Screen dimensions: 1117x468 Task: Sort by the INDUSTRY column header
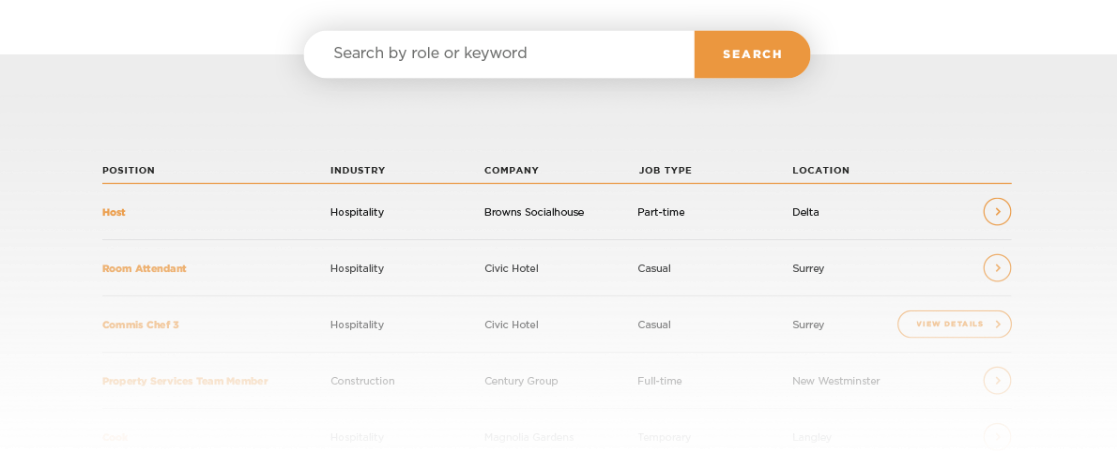pos(358,170)
